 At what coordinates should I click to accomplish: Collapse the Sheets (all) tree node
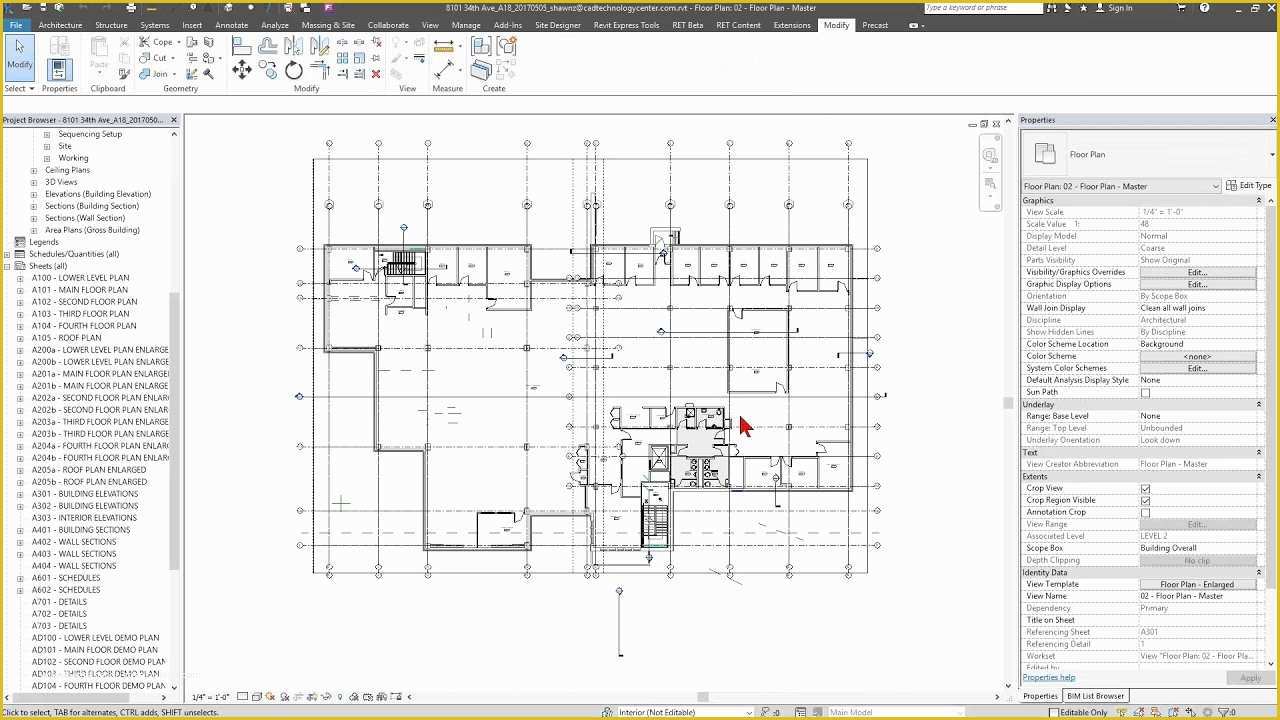(8, 266)
